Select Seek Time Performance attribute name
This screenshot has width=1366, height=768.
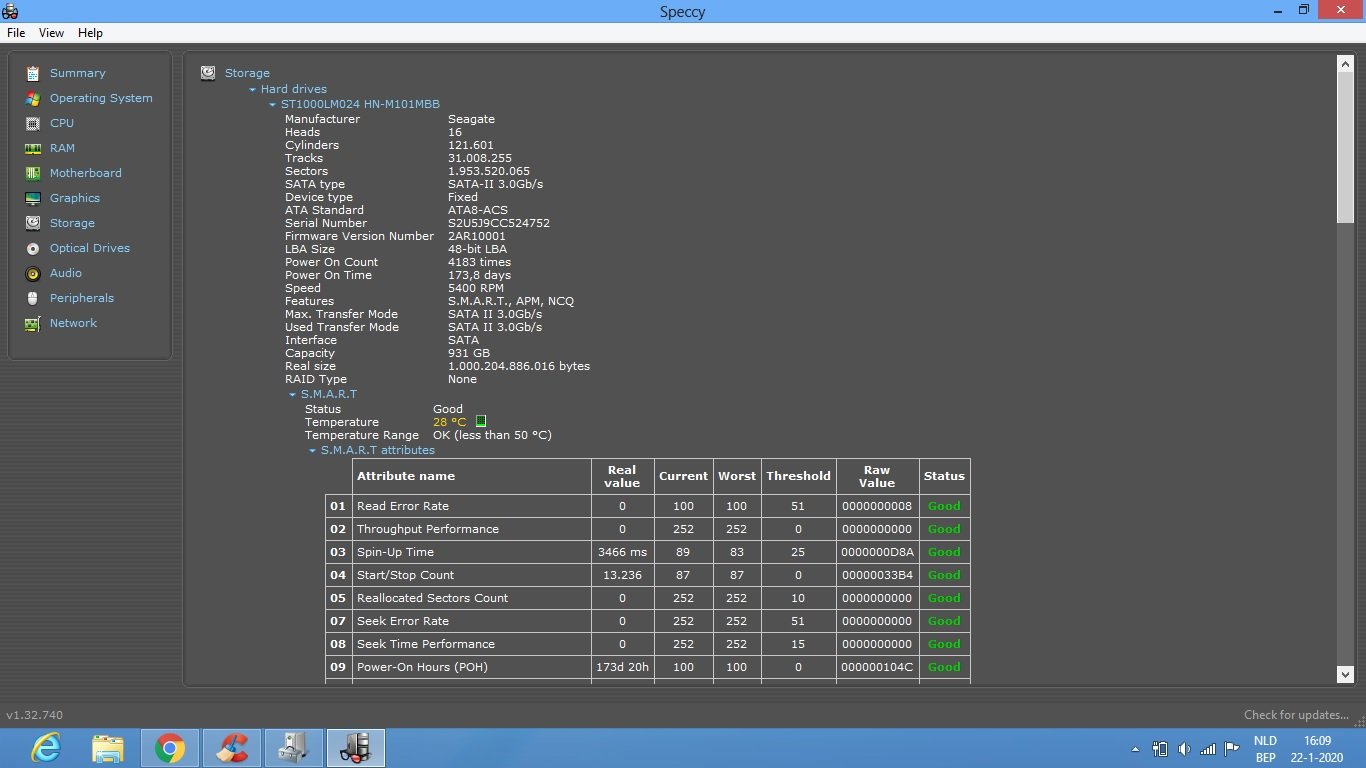[x=426, y=644]
